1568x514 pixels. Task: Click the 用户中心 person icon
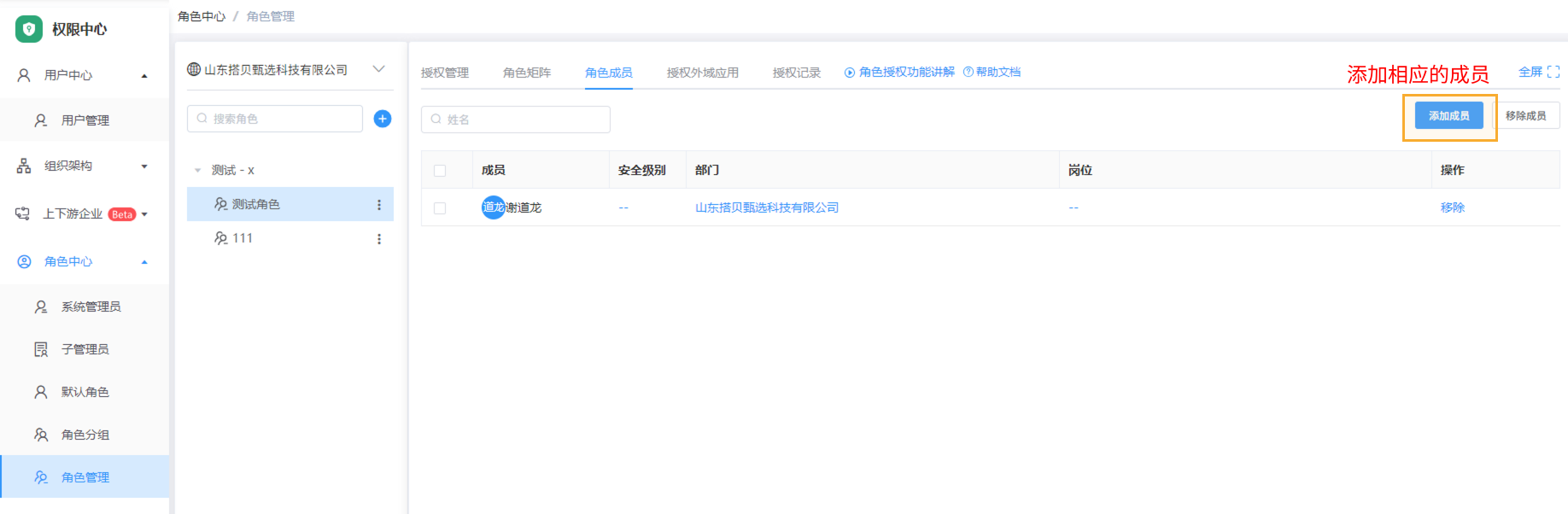[x=24, y=75]
